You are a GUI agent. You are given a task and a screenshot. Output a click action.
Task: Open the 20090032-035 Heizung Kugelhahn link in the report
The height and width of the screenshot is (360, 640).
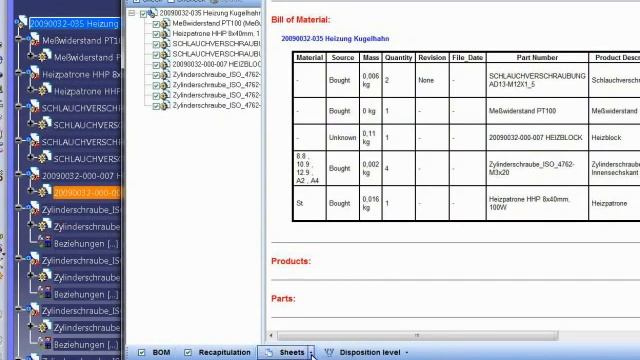pyautogui.click(x=335, y=39)
